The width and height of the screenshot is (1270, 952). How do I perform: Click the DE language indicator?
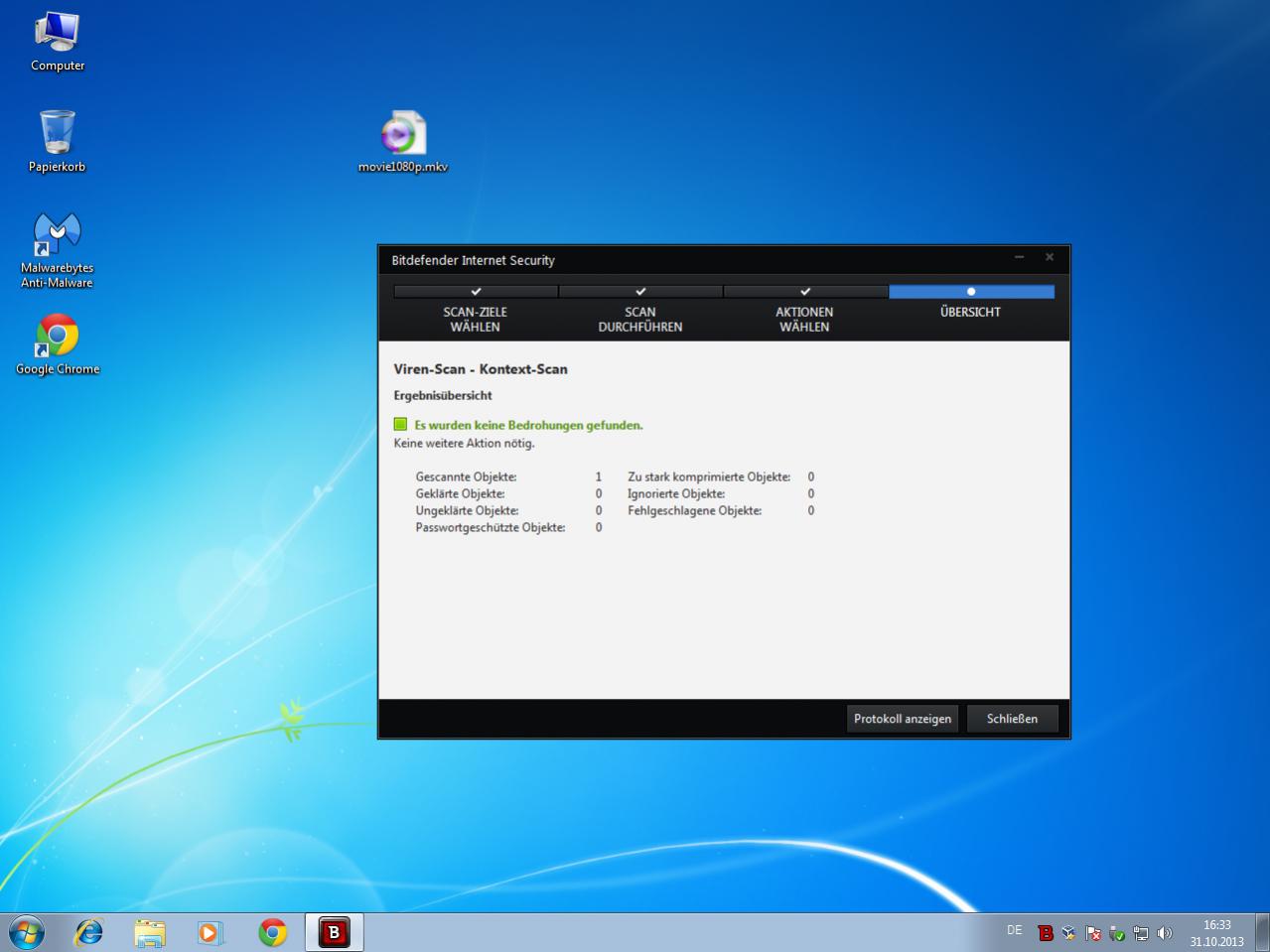1014,930
